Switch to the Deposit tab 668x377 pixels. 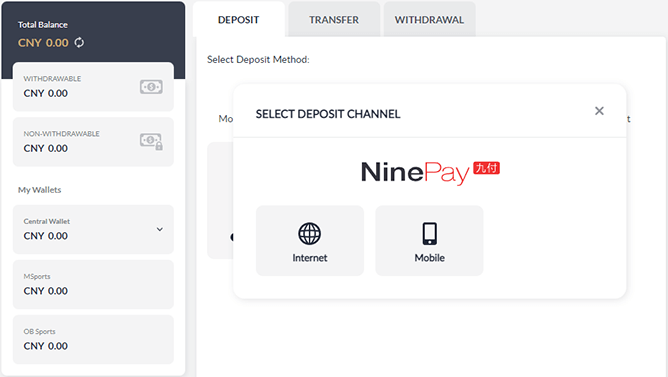point(239,20)
